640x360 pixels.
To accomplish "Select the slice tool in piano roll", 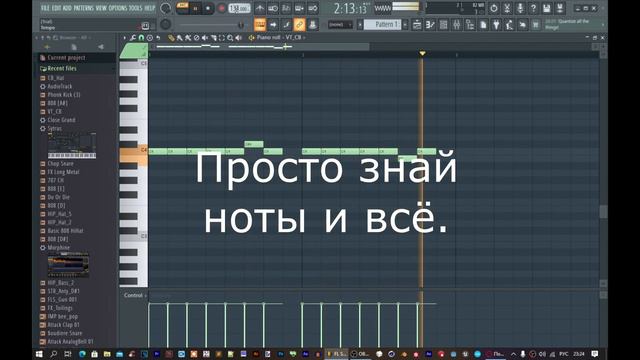I will pyautogui.click(x=213, y=38).
